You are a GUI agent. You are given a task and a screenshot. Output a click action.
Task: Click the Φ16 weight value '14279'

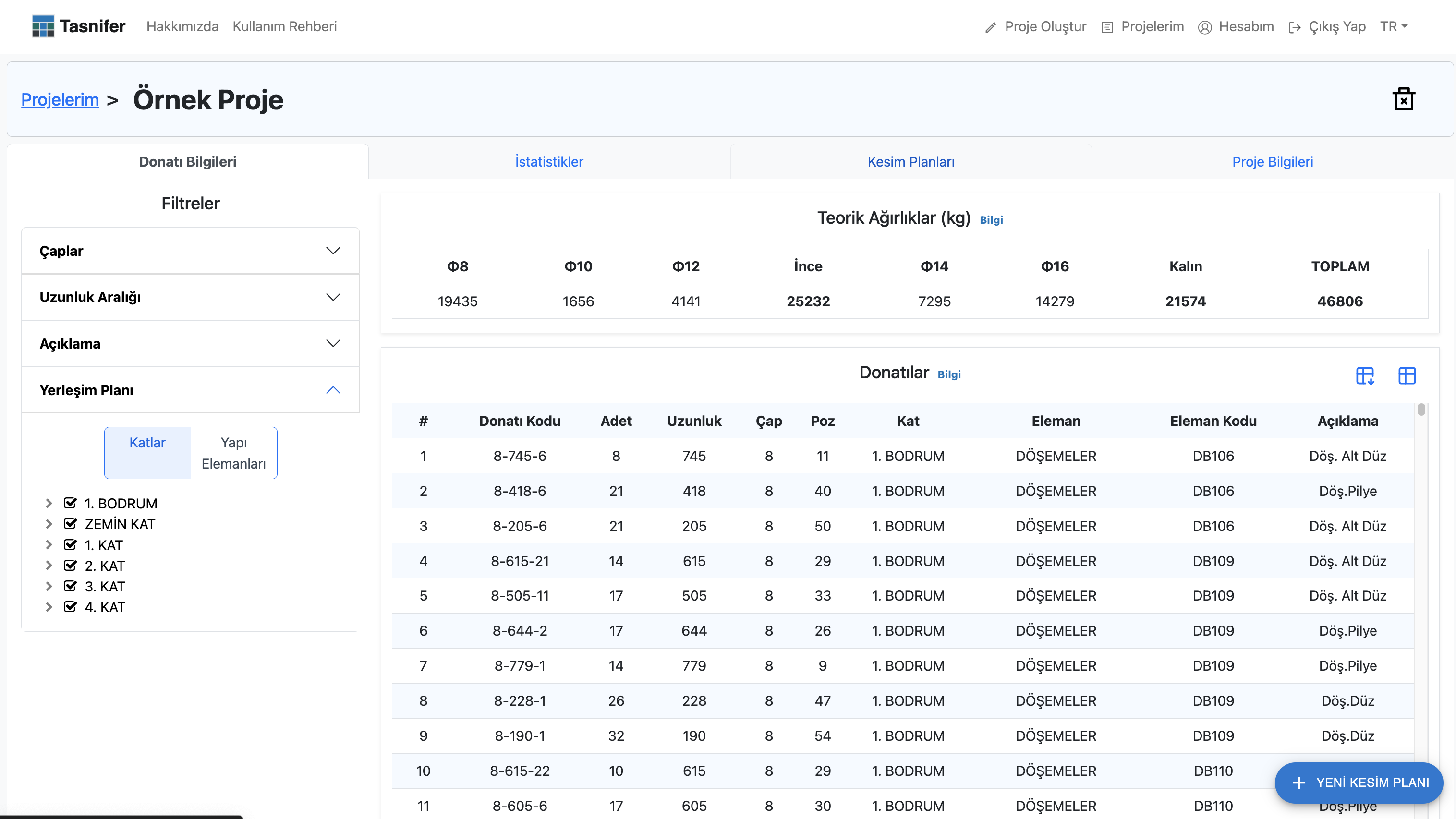tap(1055, 301)
